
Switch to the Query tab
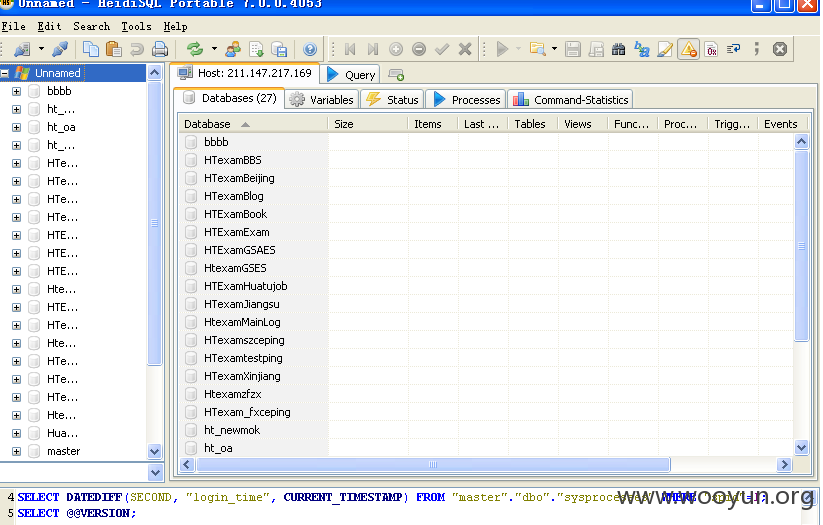(351, 75)
